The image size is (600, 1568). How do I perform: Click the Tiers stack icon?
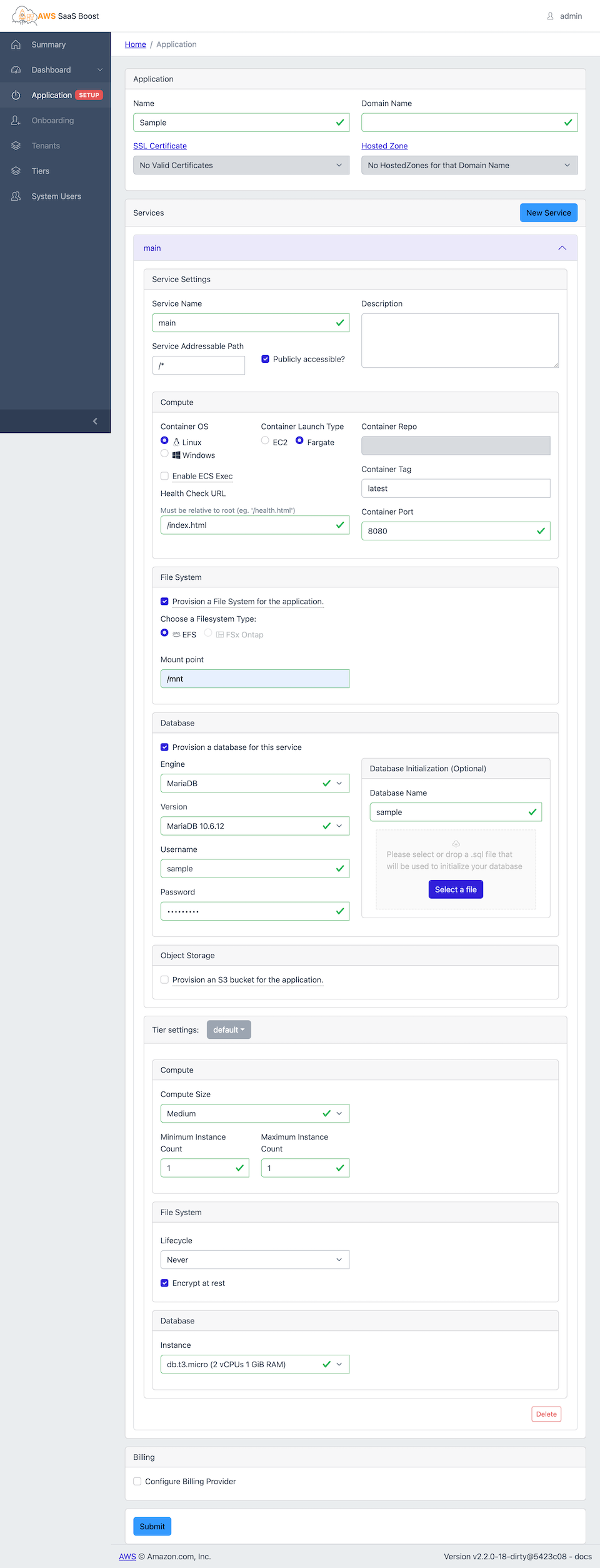[x=16, y=171]
